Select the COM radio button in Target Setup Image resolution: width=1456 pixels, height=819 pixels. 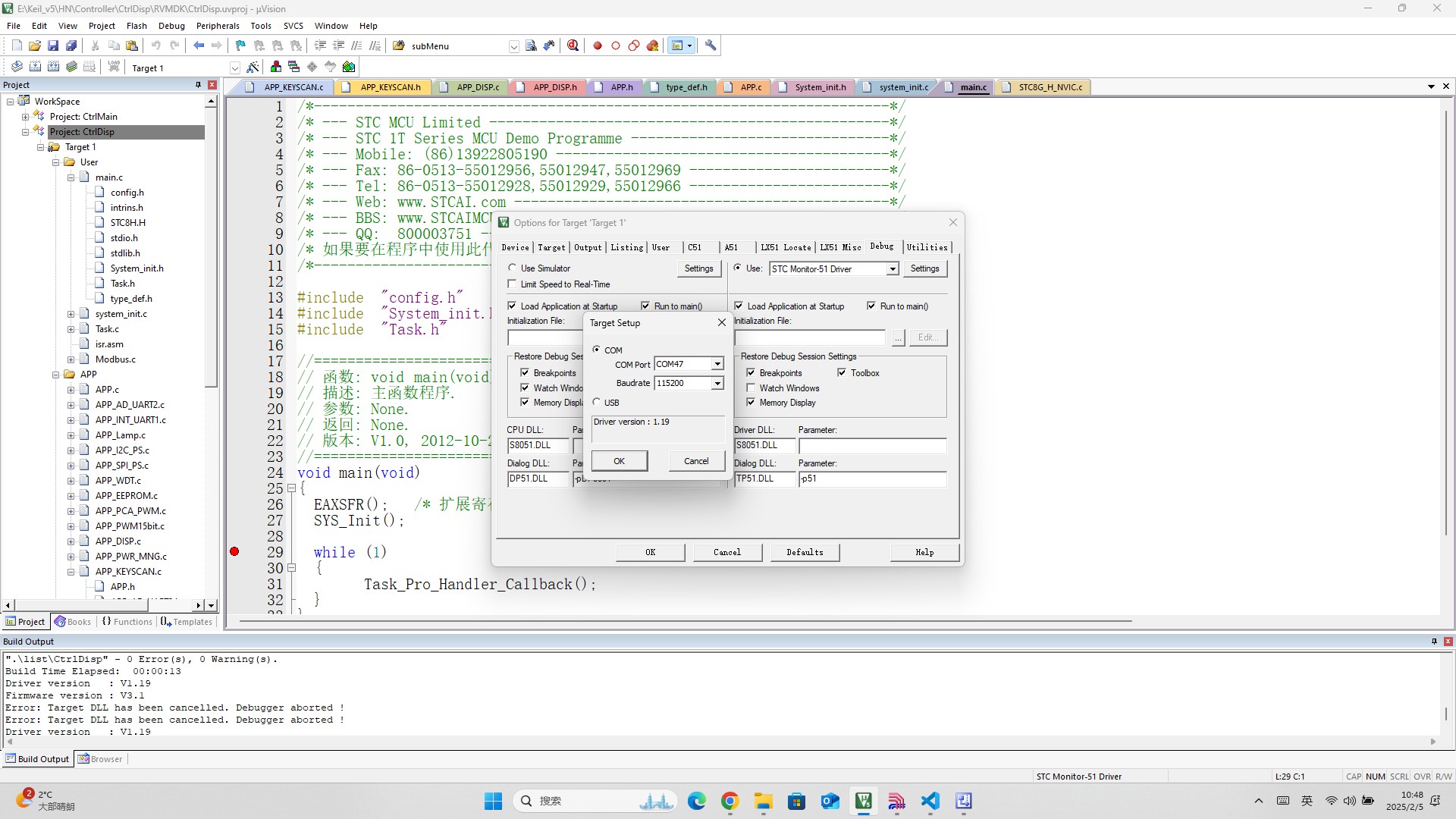click(x=597, y=350)
